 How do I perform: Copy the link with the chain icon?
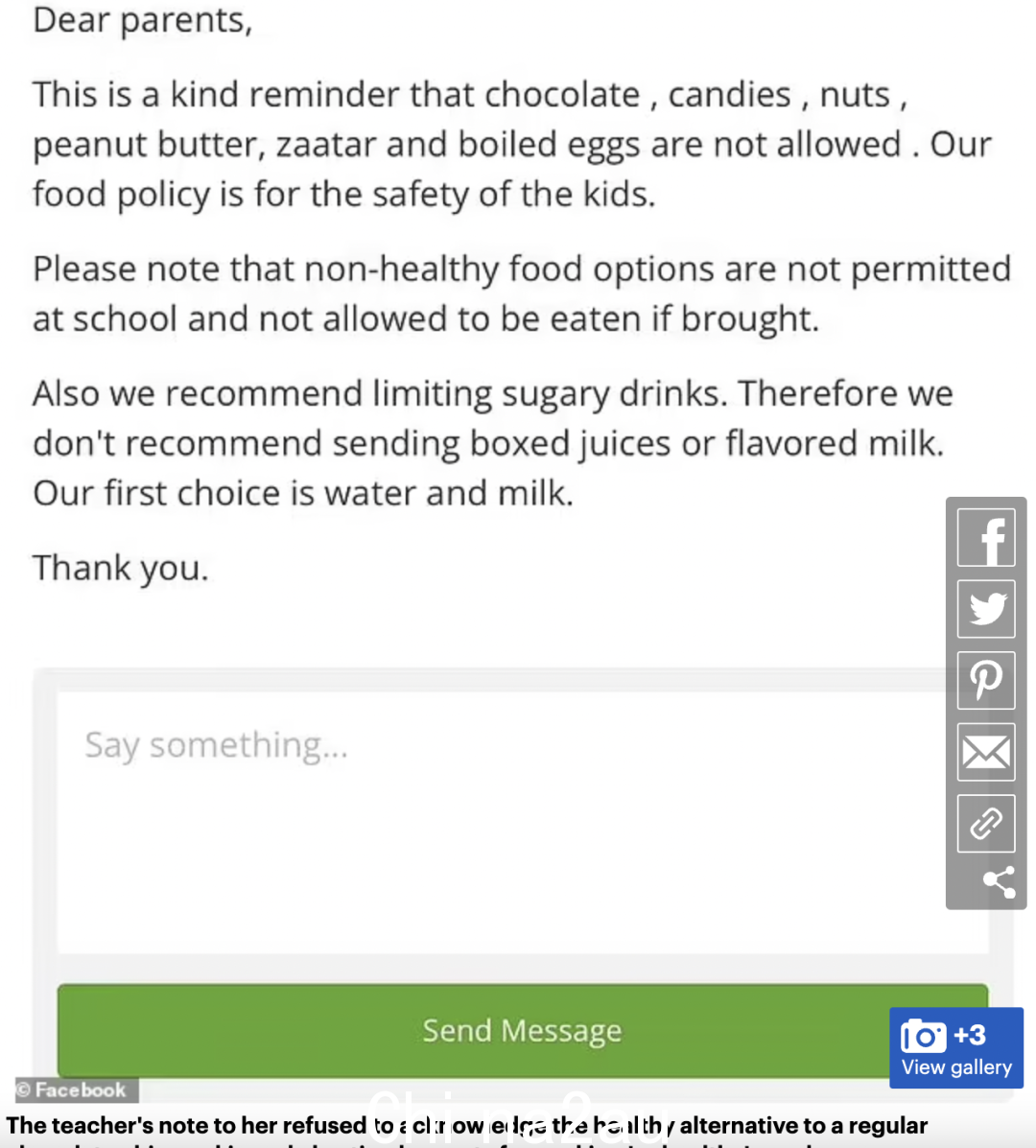click(985, 823)
